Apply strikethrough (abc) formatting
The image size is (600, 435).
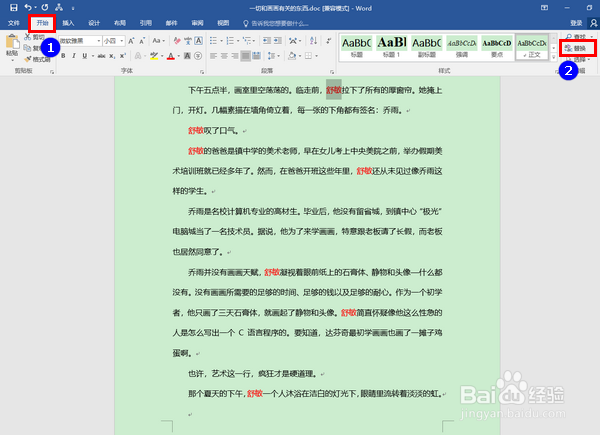(x=101, y=56)
